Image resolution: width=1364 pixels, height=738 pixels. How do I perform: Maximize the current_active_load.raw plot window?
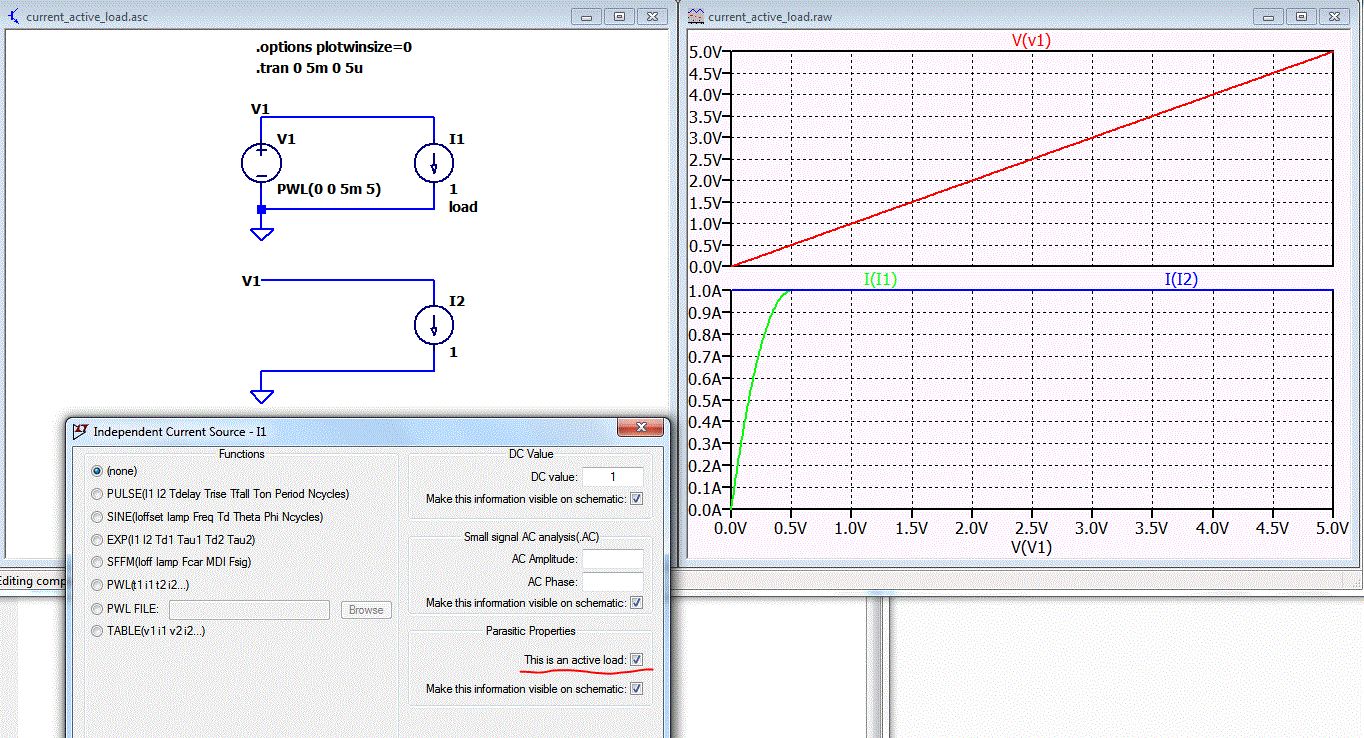(1300, 17)
